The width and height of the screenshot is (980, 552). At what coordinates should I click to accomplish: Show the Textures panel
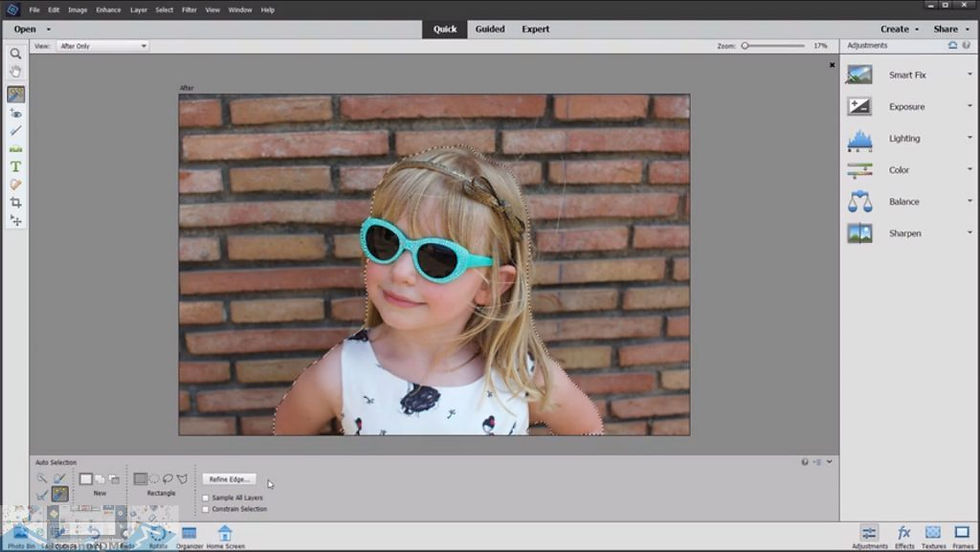pyautogui.click(x=933, y=536)
